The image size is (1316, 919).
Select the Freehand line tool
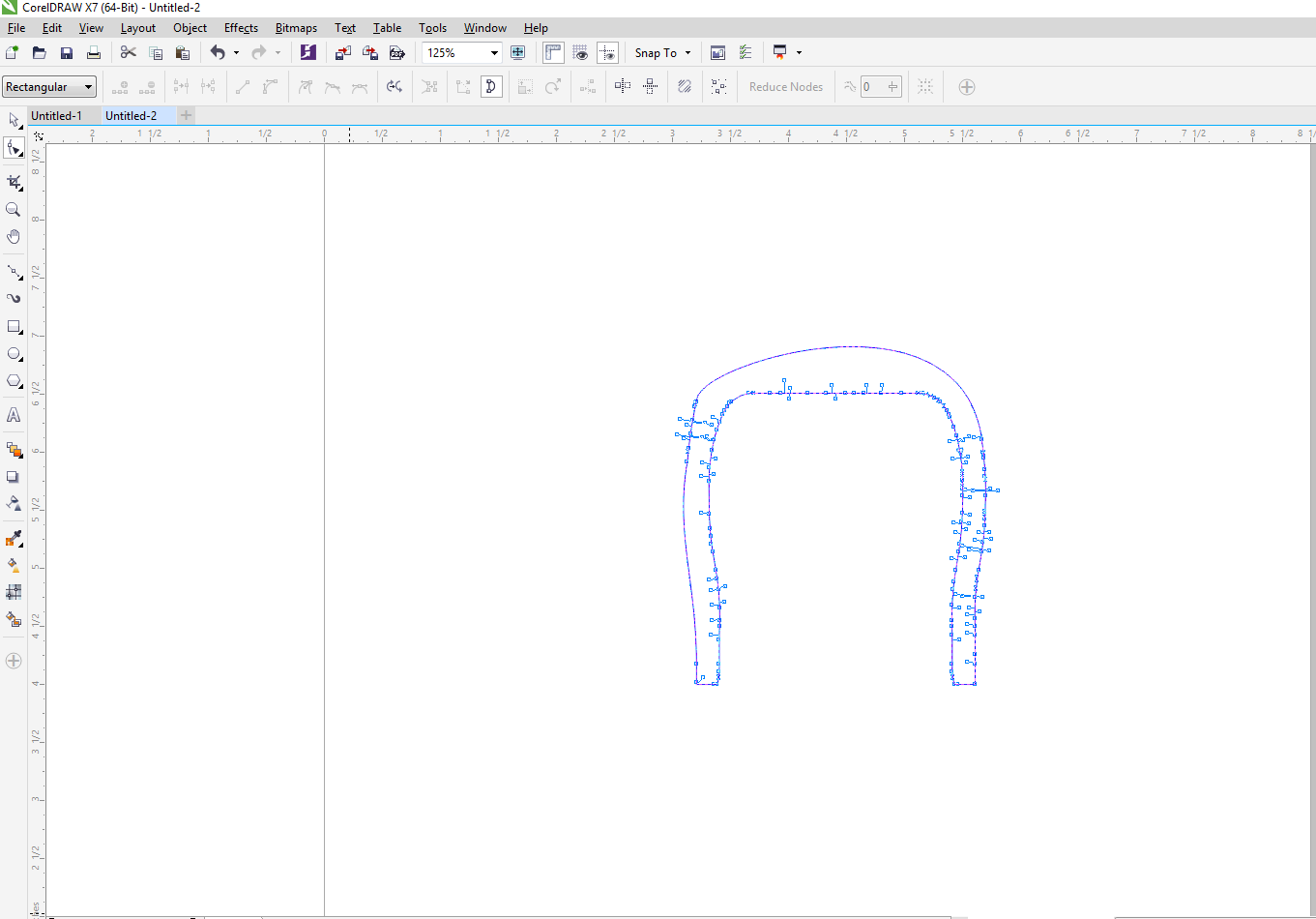[x=14, y=272]
